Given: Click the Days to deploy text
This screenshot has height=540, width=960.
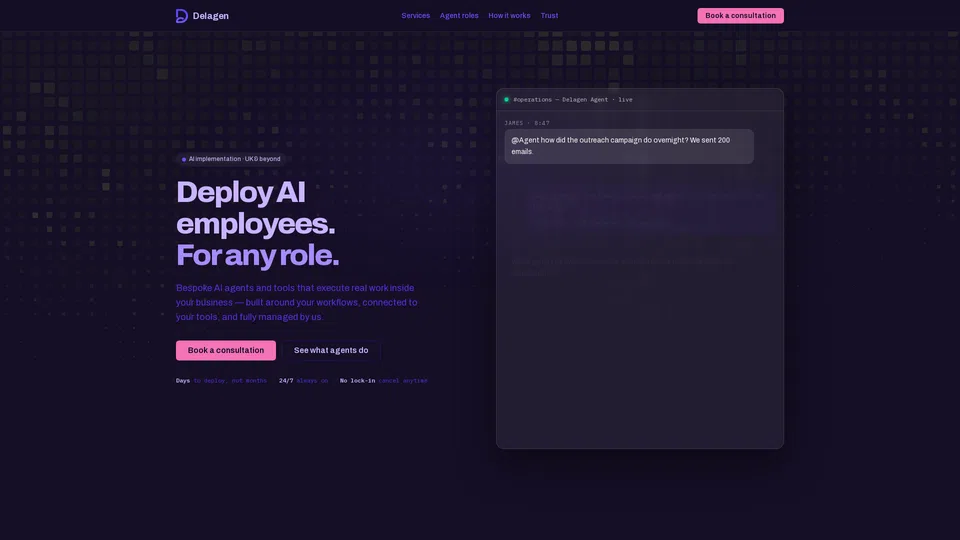Looking at the screenshot, I should (221, 381).
